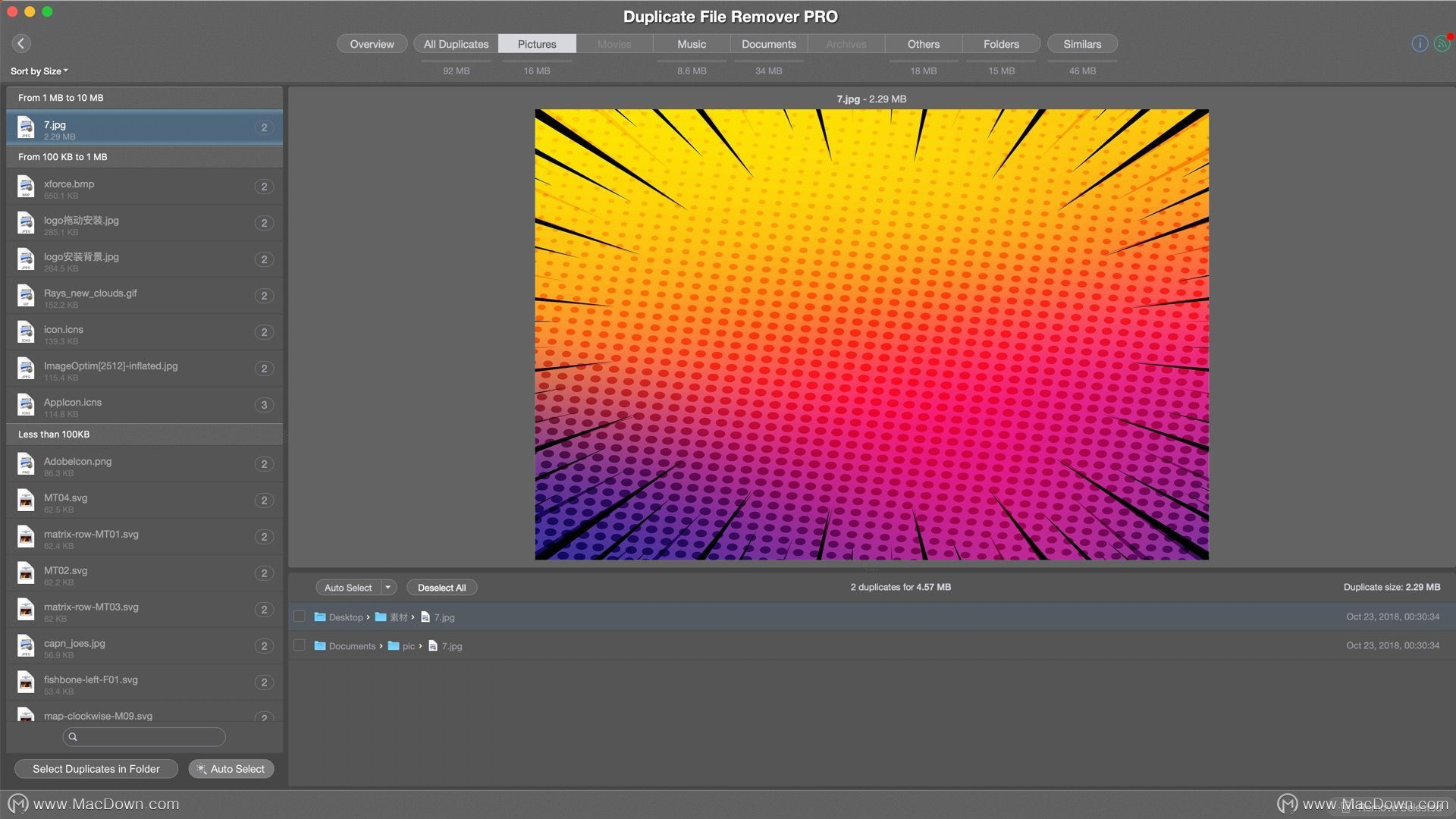Viewport: 1456px width, 819px height.
Task: Click the Archives category icon
Action: [845, 43]
